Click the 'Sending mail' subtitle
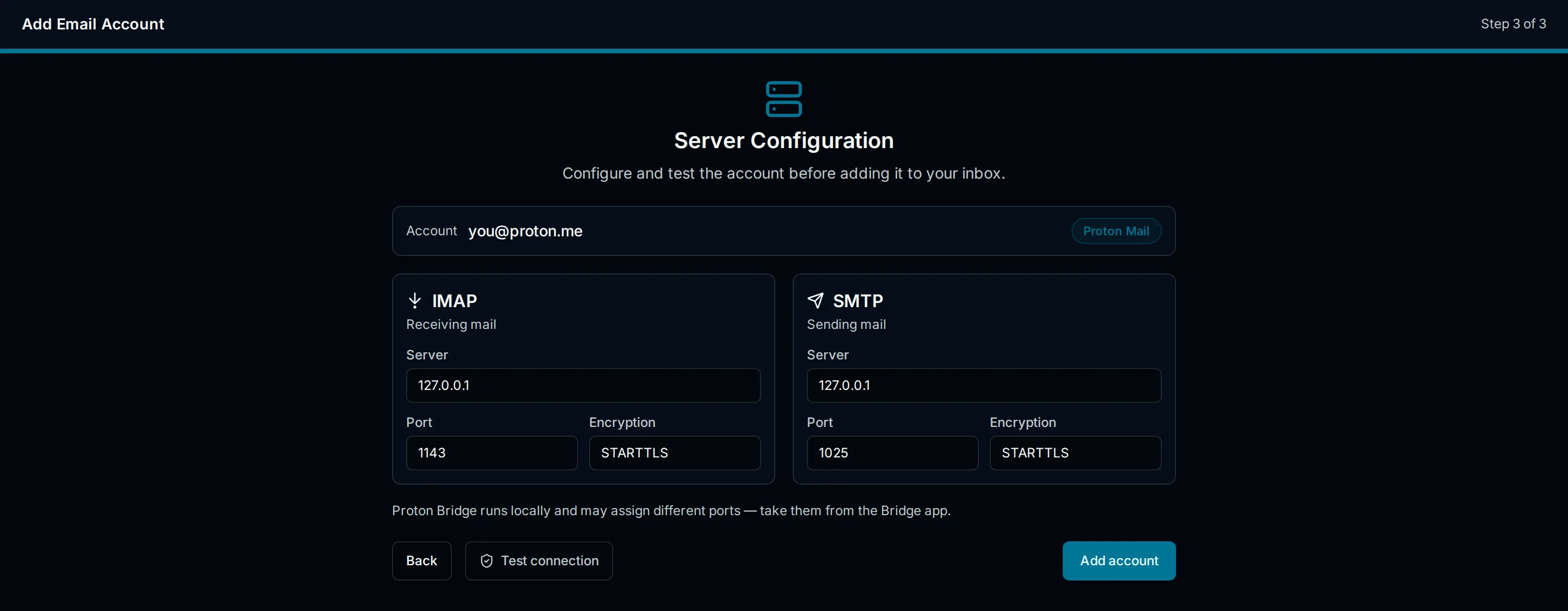The width and height of the screenshot is (1568, 611). 846,325
